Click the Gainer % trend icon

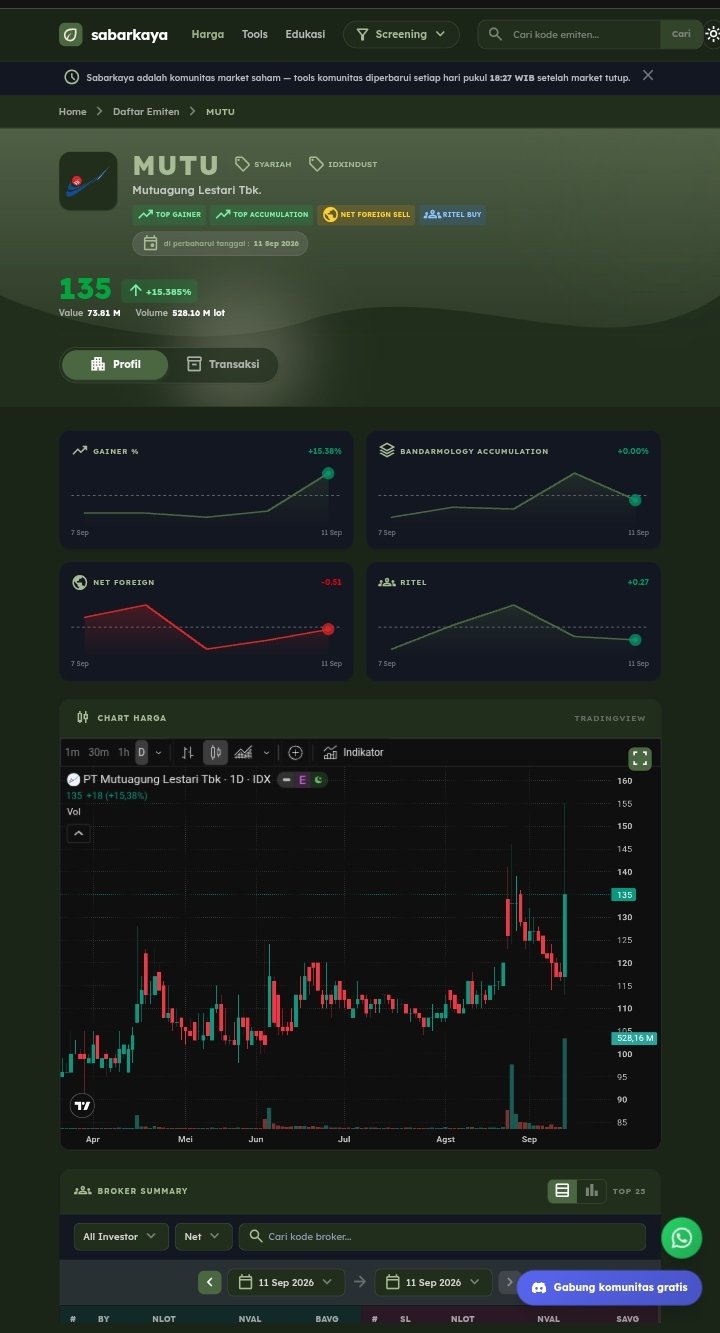(x=80, y=451)
